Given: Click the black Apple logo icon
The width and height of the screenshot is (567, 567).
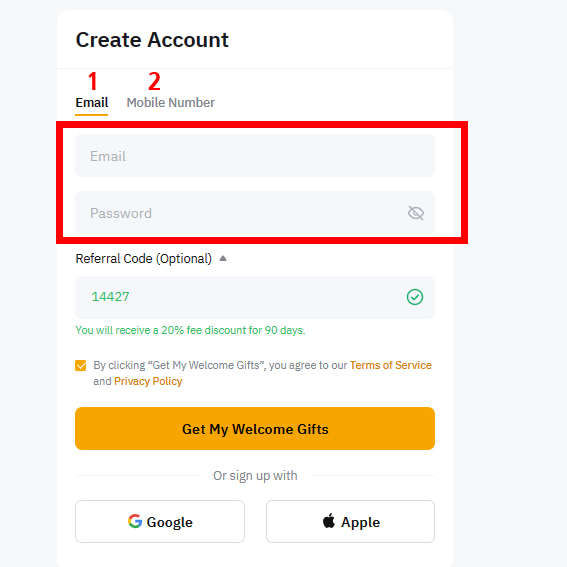Looking at the screenshot, I should point(329,521).
